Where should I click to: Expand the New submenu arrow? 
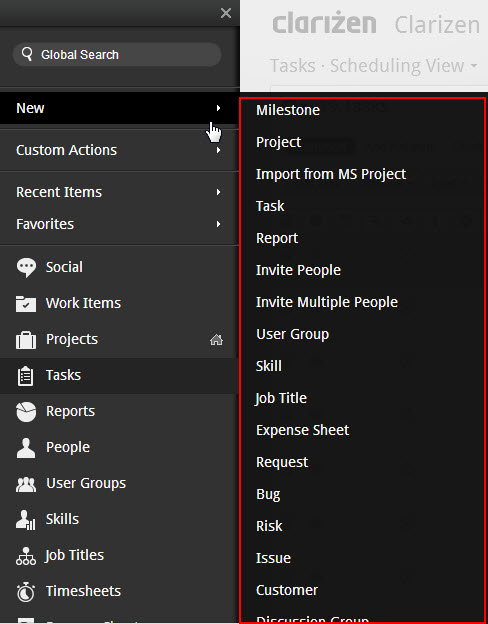click(218, 108)
